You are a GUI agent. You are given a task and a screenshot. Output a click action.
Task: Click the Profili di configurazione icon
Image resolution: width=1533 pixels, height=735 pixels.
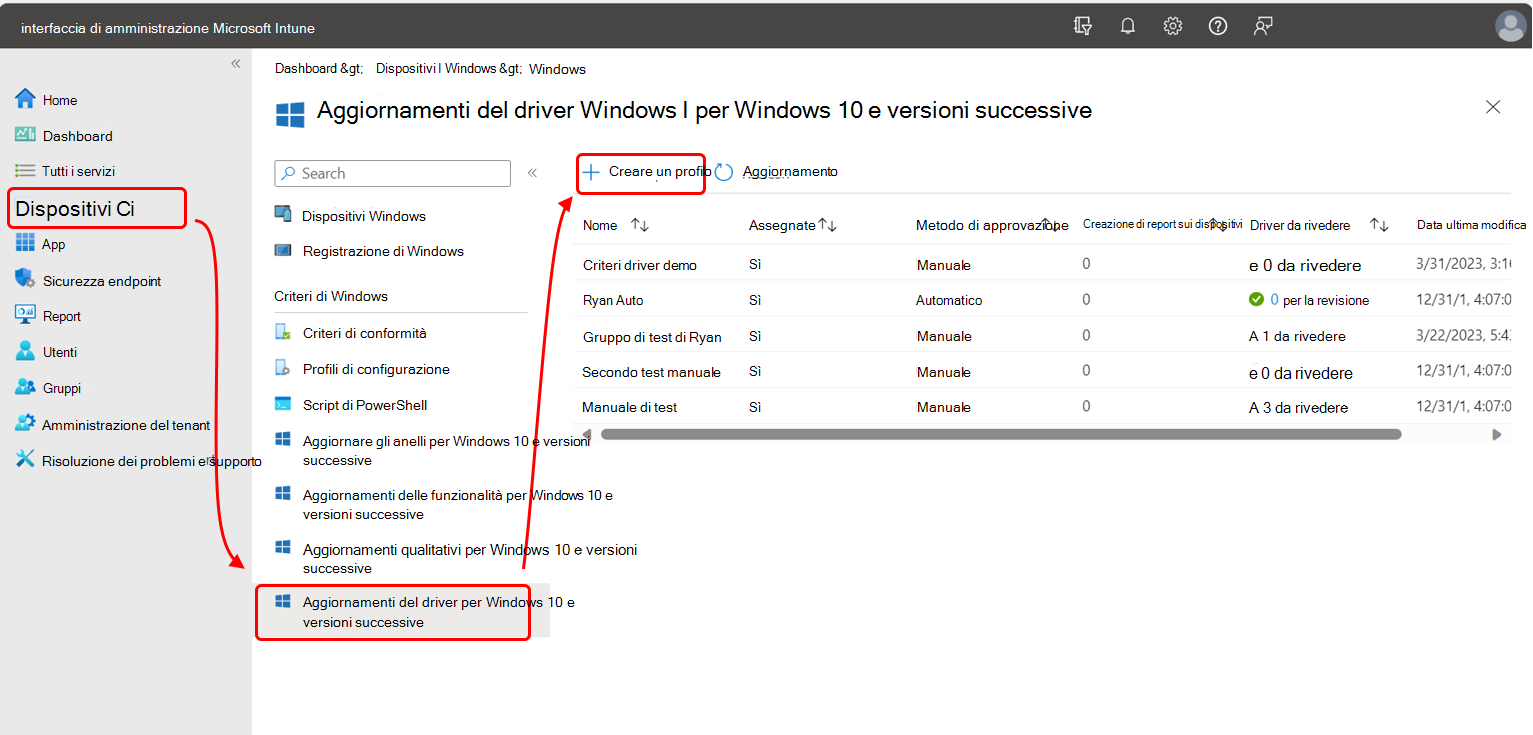(x=283, y=369)
